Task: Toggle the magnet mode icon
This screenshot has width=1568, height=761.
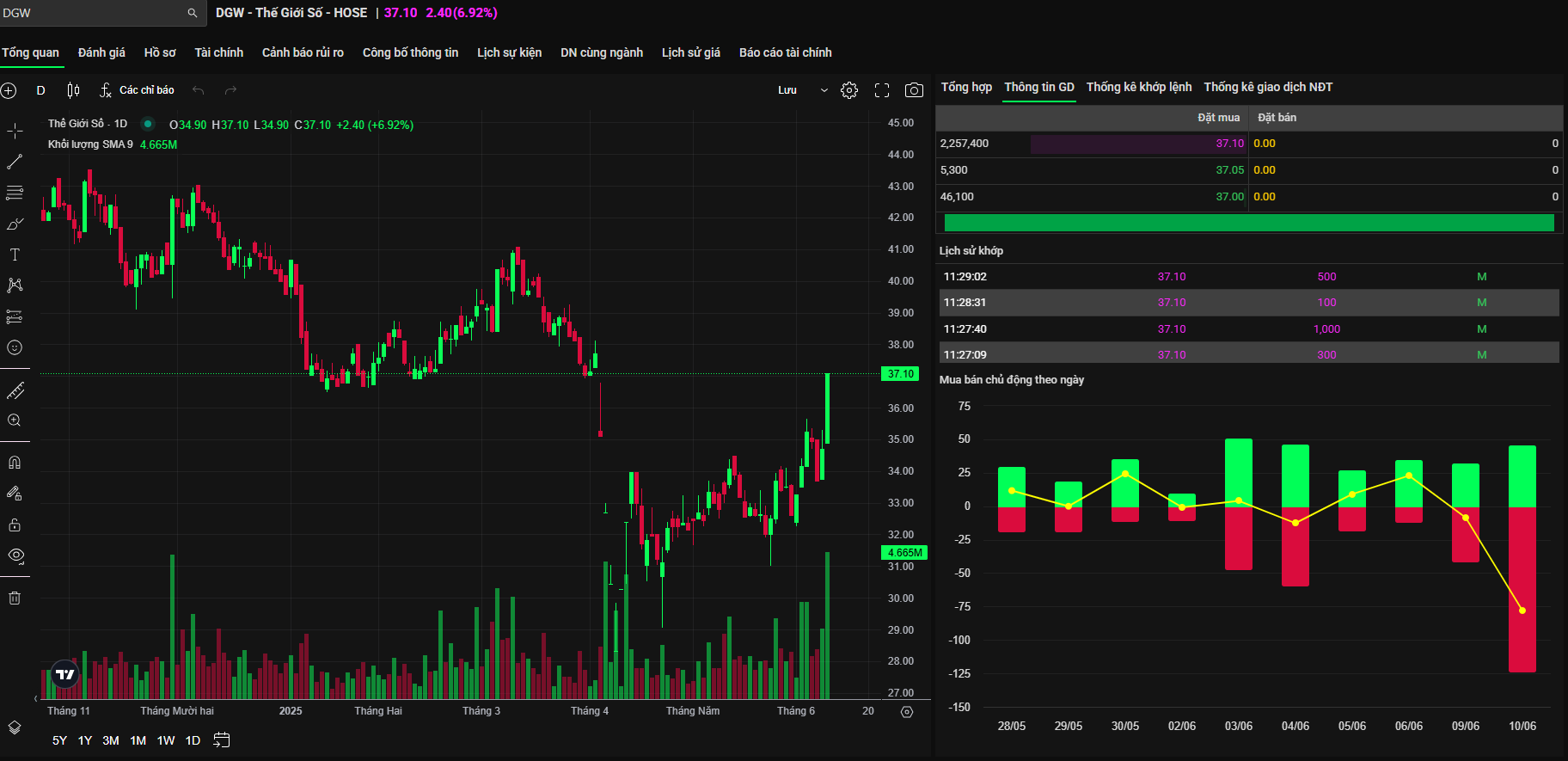Action: (x=15, y=463)
